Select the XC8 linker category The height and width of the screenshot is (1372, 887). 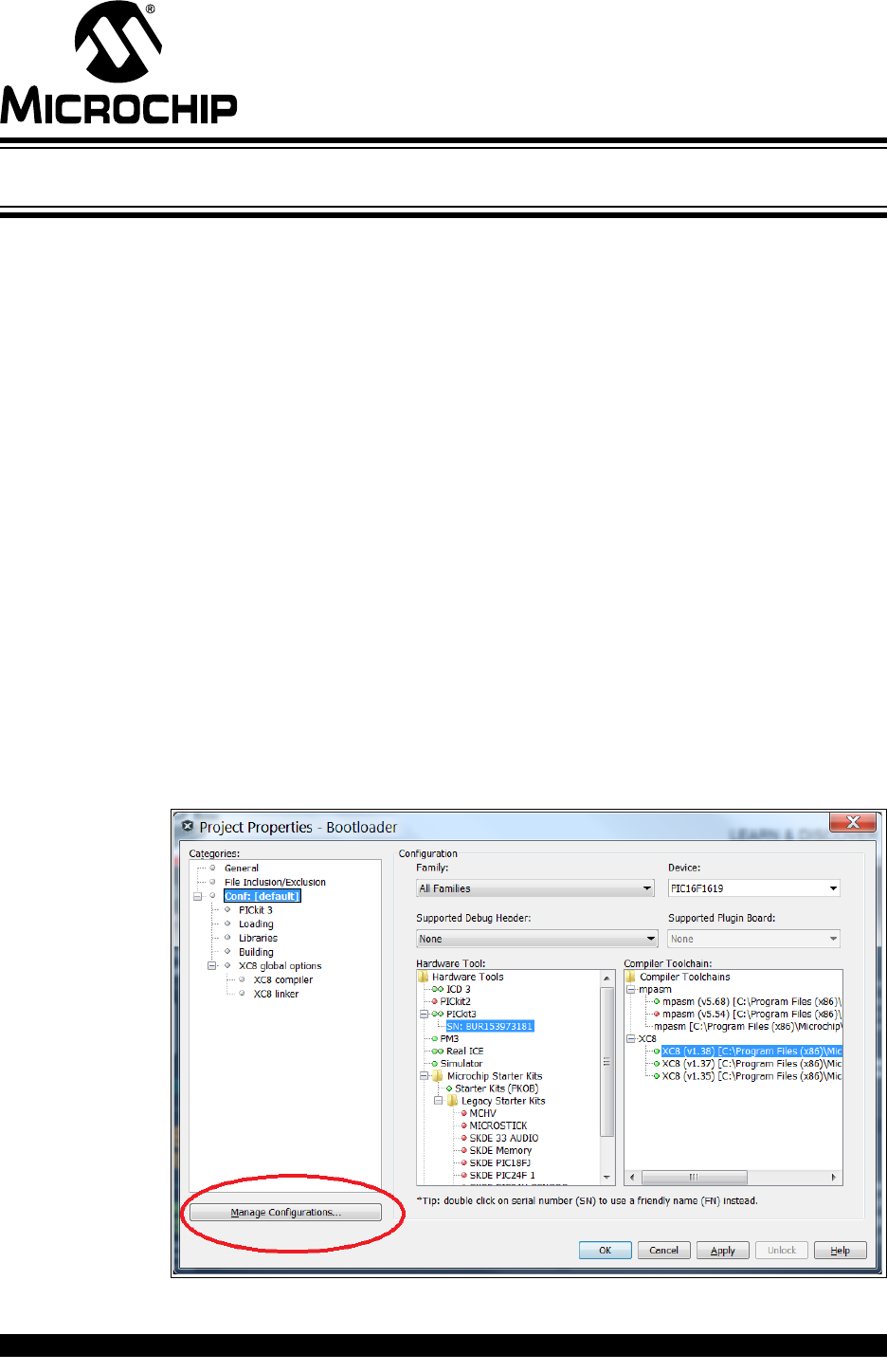276,994
